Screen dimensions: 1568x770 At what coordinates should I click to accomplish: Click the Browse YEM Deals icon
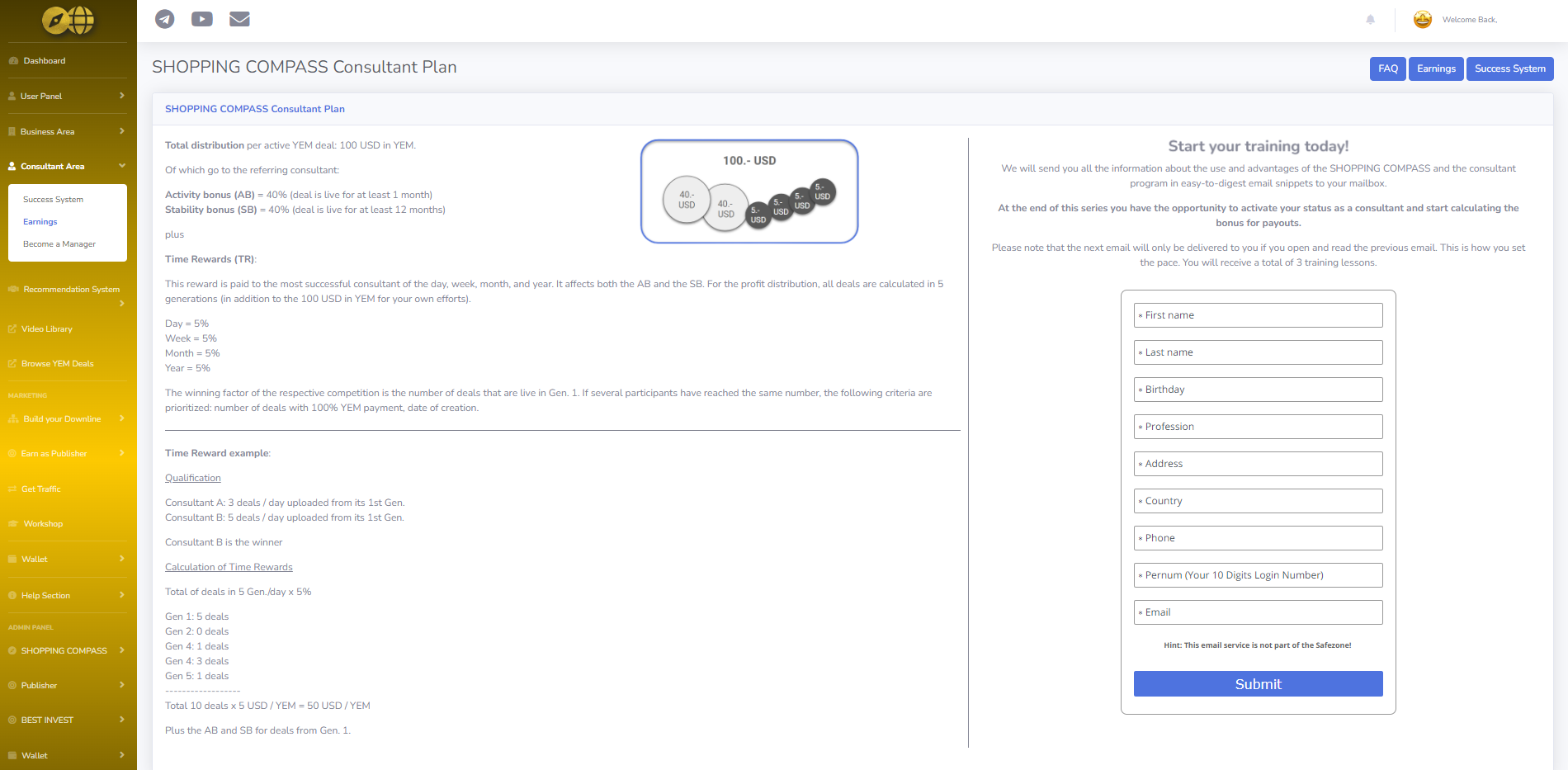pos(12,363)
